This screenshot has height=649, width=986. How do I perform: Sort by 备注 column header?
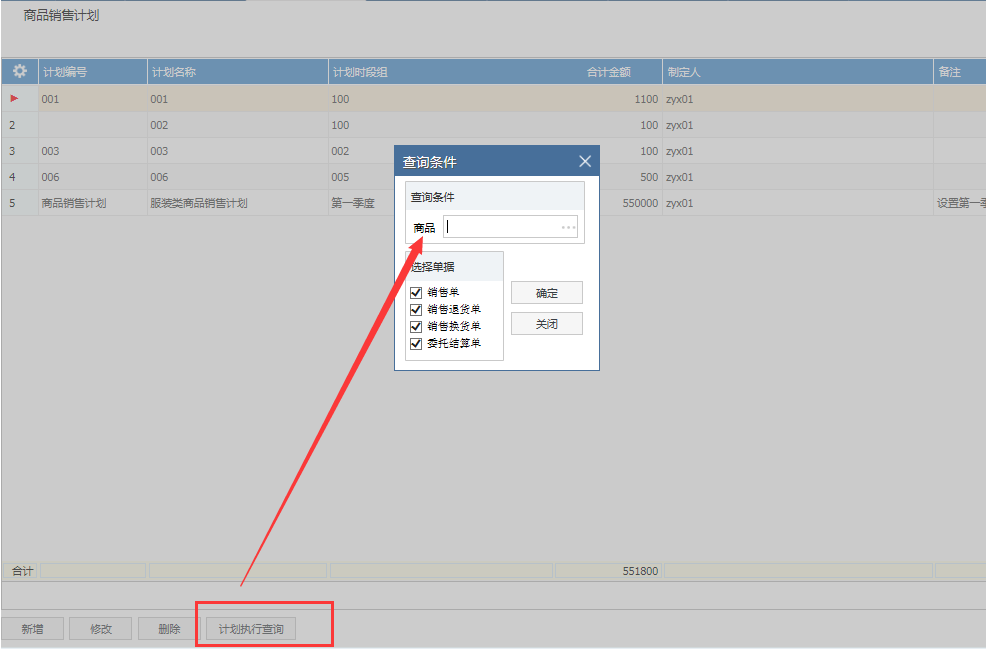tap(960, 72)
